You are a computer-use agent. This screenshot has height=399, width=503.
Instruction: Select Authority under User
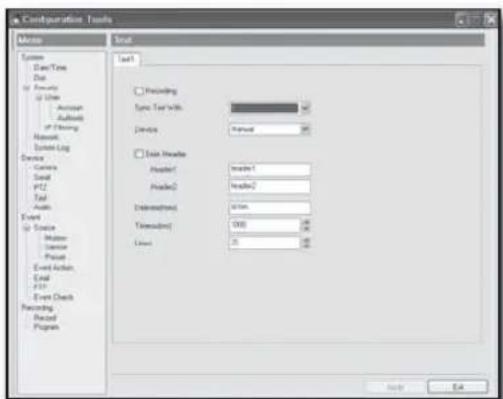click(70, 118)
